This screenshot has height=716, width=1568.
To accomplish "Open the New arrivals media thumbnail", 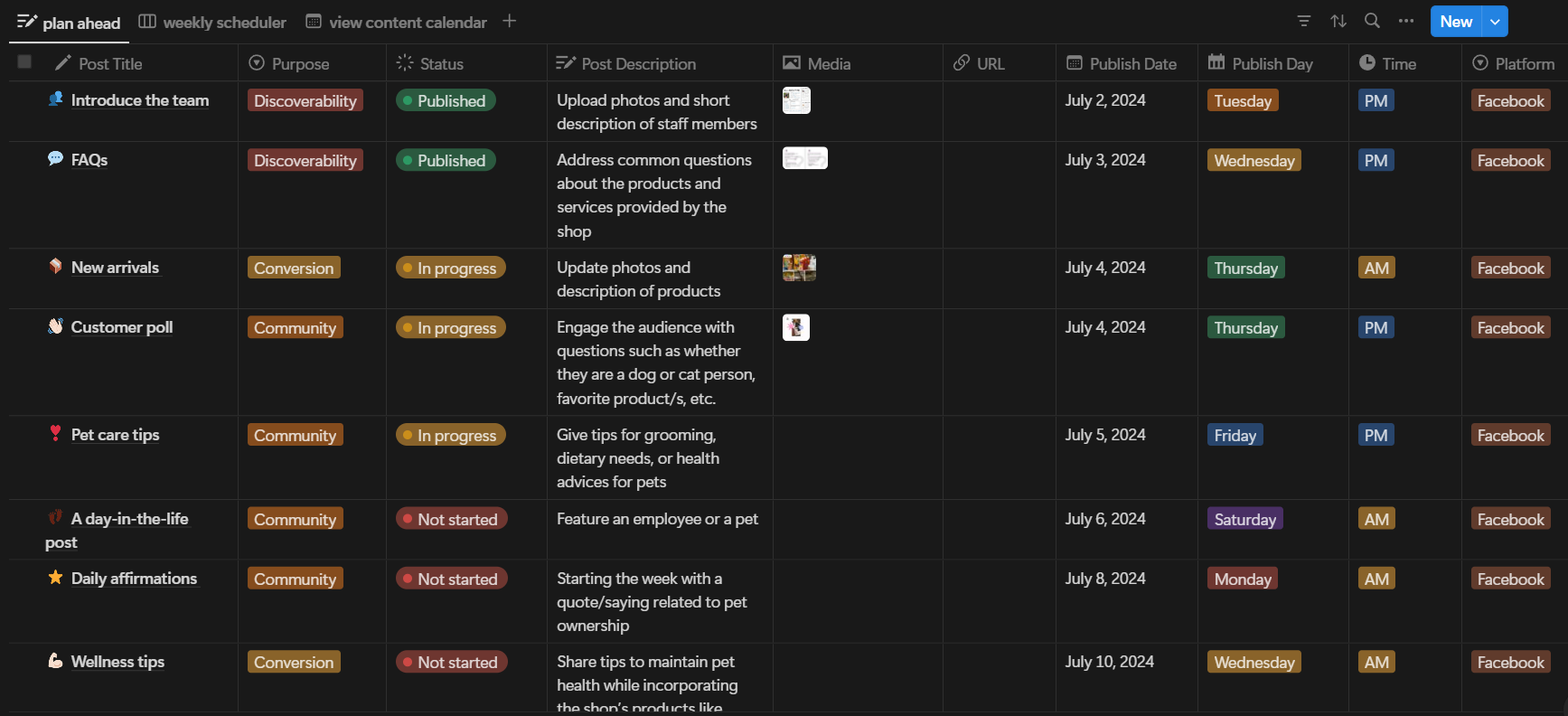I will tap(799, 268).
